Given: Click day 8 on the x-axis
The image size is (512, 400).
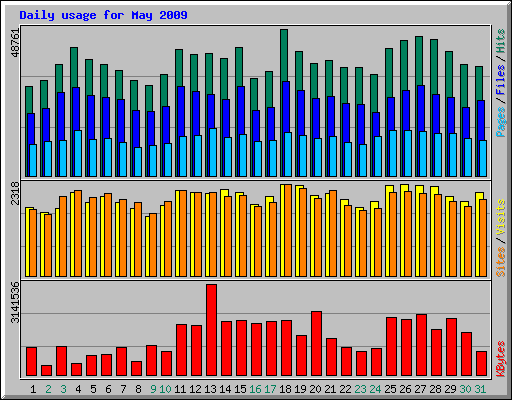Looking at the screenshot, I should pos(138,389).
